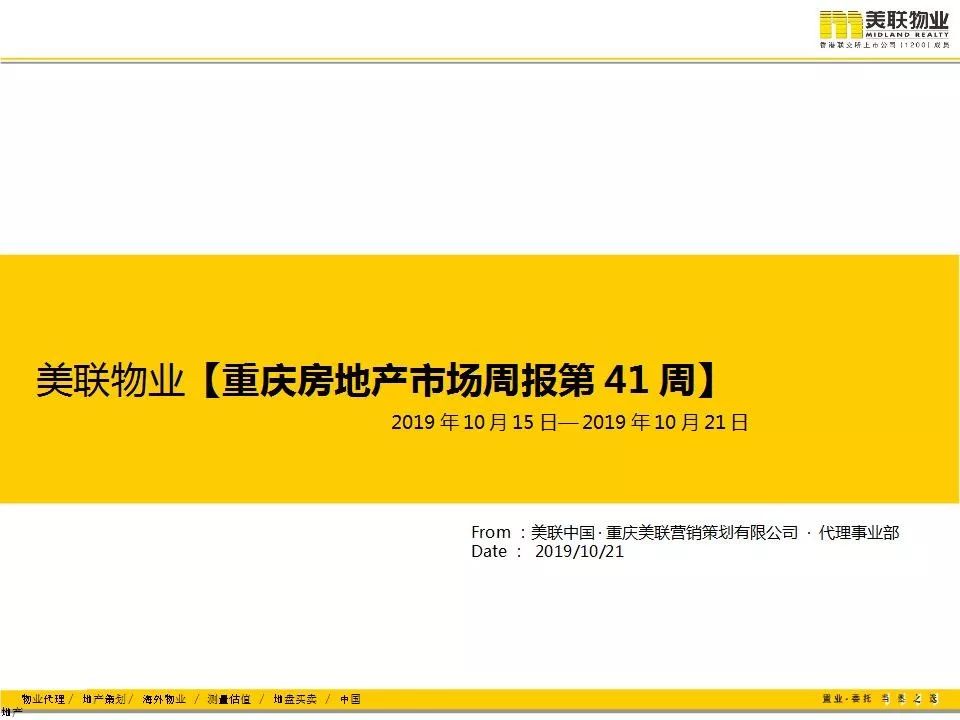Click footer text 测量估值

[229, 699]
